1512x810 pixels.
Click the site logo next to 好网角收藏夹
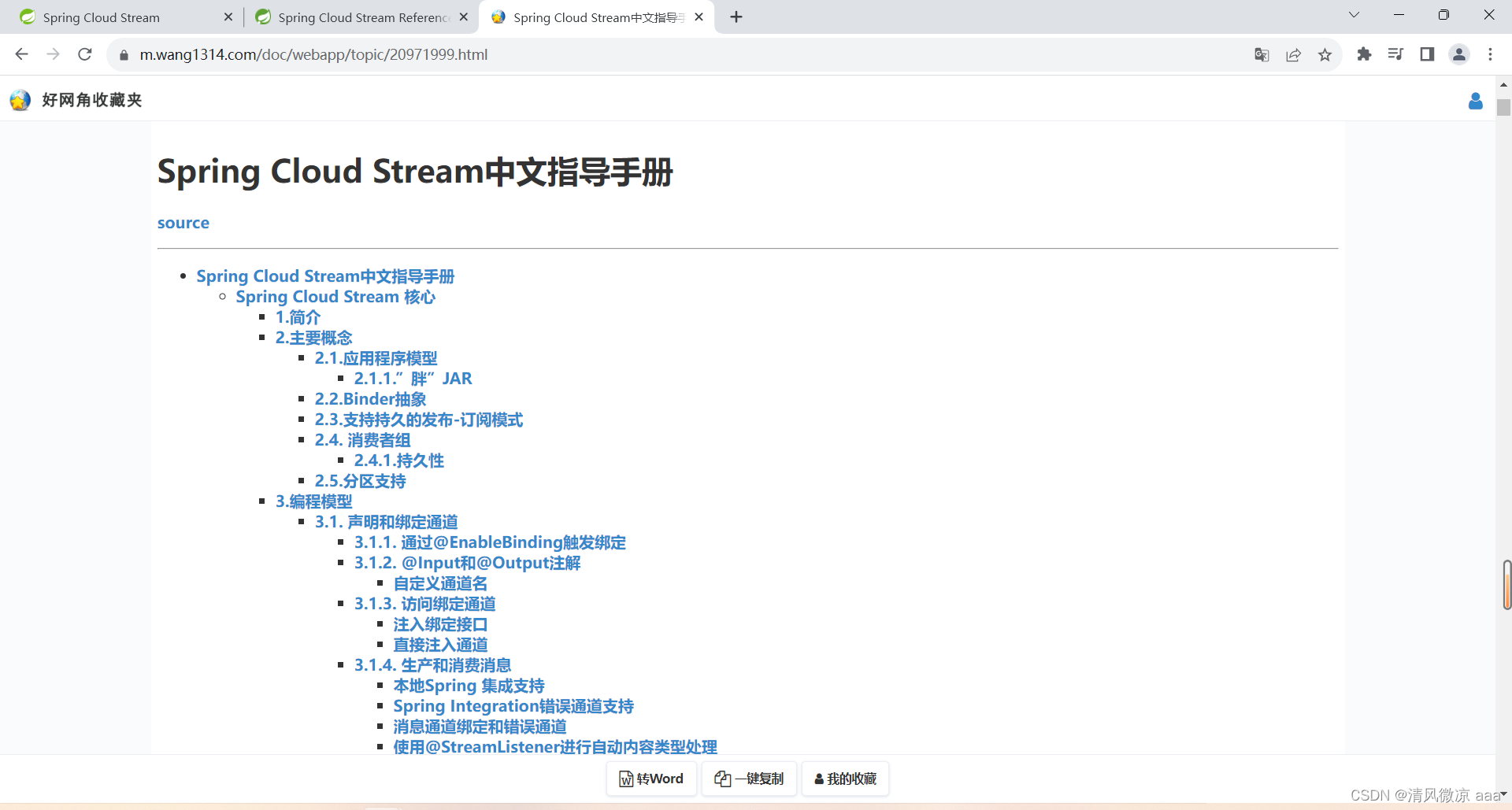click(x=20, y=100)
